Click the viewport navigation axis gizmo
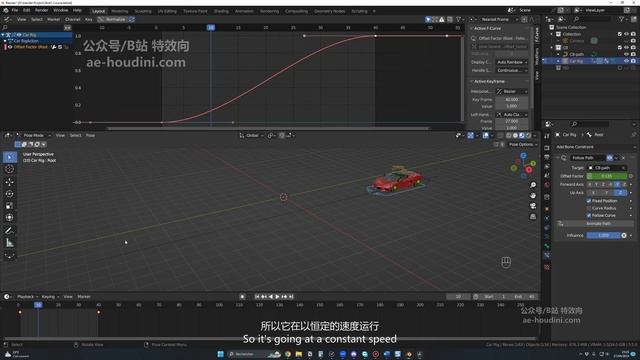This screenshot has height=360, width=640. tap(524, 166)
